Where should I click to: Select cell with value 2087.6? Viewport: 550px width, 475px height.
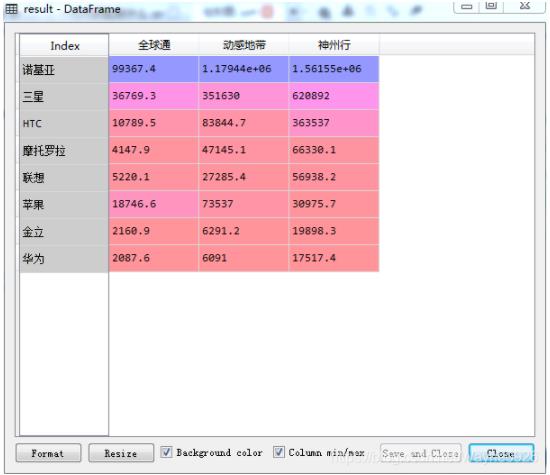(x=154, y=258)
